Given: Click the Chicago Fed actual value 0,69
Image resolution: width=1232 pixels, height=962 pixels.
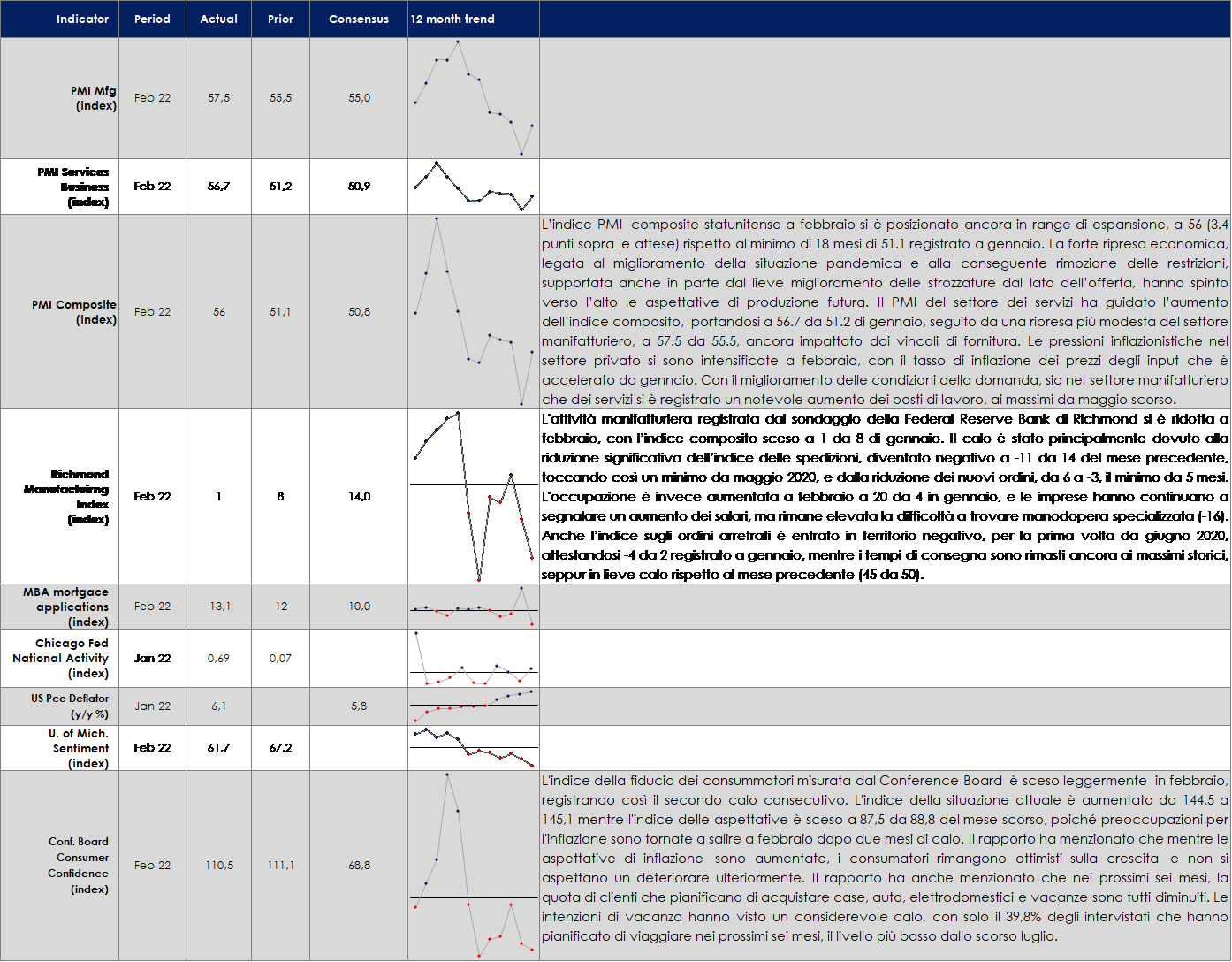Looking at the screenshot, I should point(218,659).
